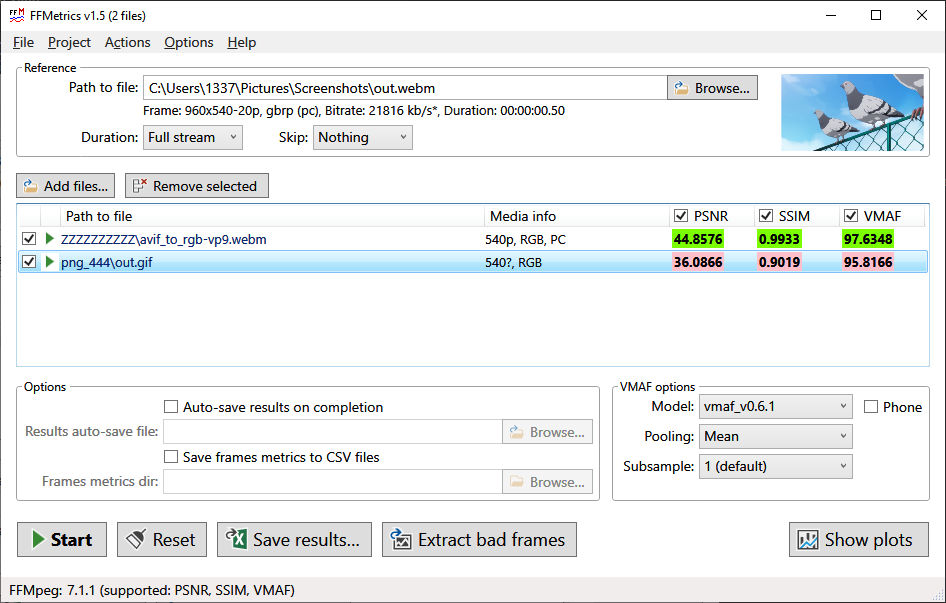The image size is (946, 603).
Task: Click Save results button
Action: (x=294, y=540)
